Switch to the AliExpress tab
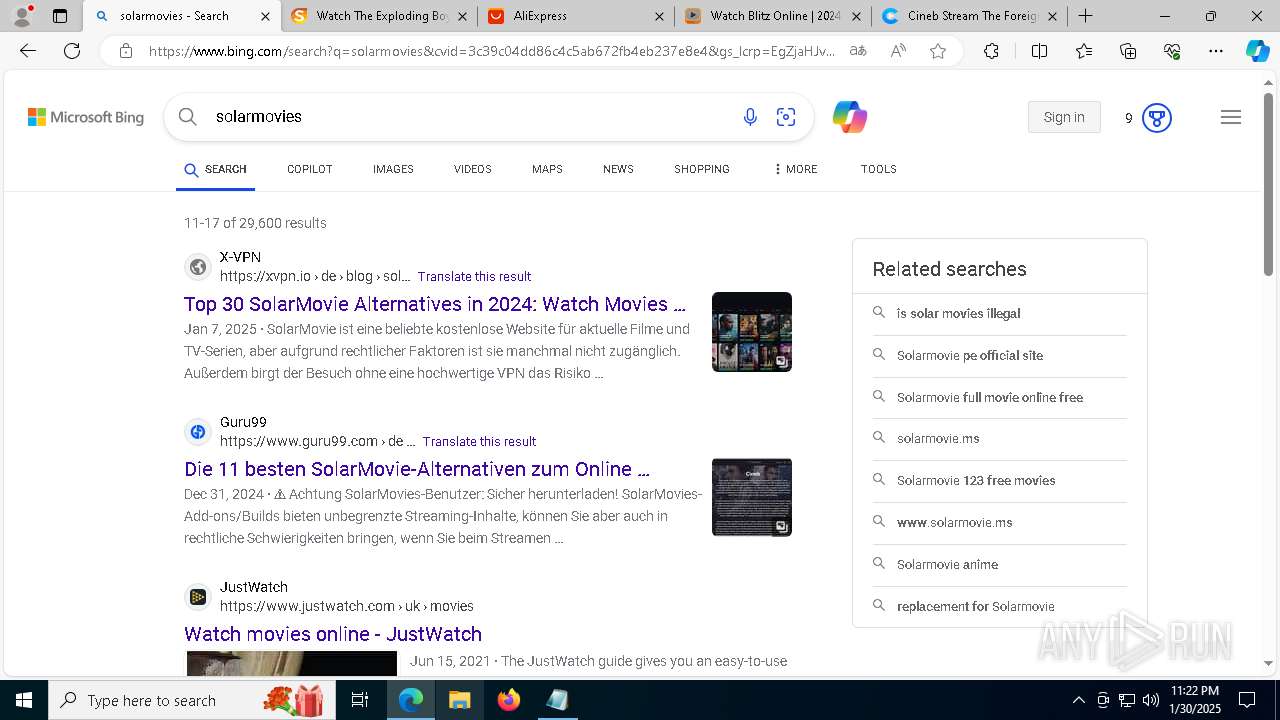 tap(577, 16)
